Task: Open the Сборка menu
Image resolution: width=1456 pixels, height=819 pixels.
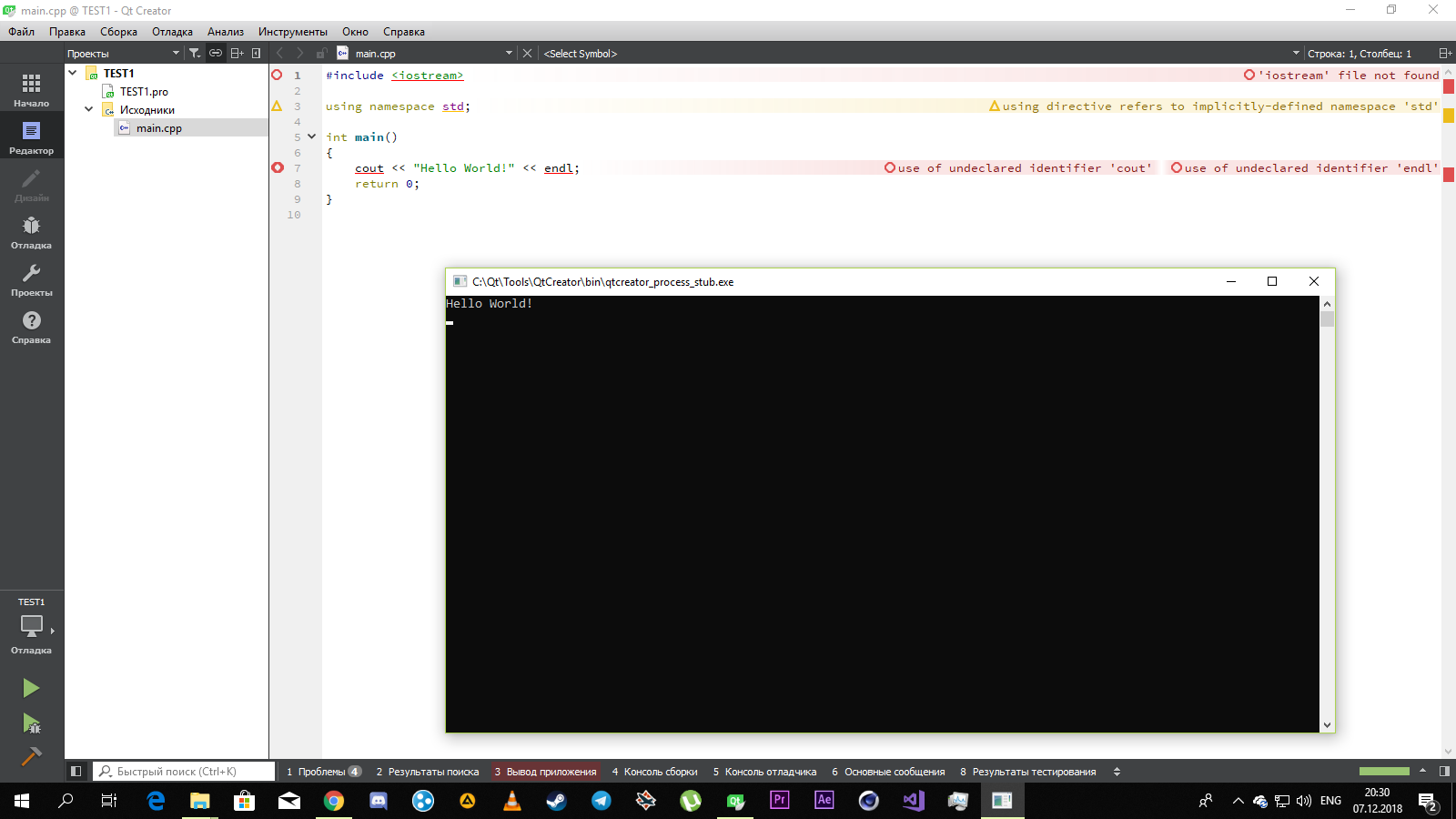Action: 118,32
